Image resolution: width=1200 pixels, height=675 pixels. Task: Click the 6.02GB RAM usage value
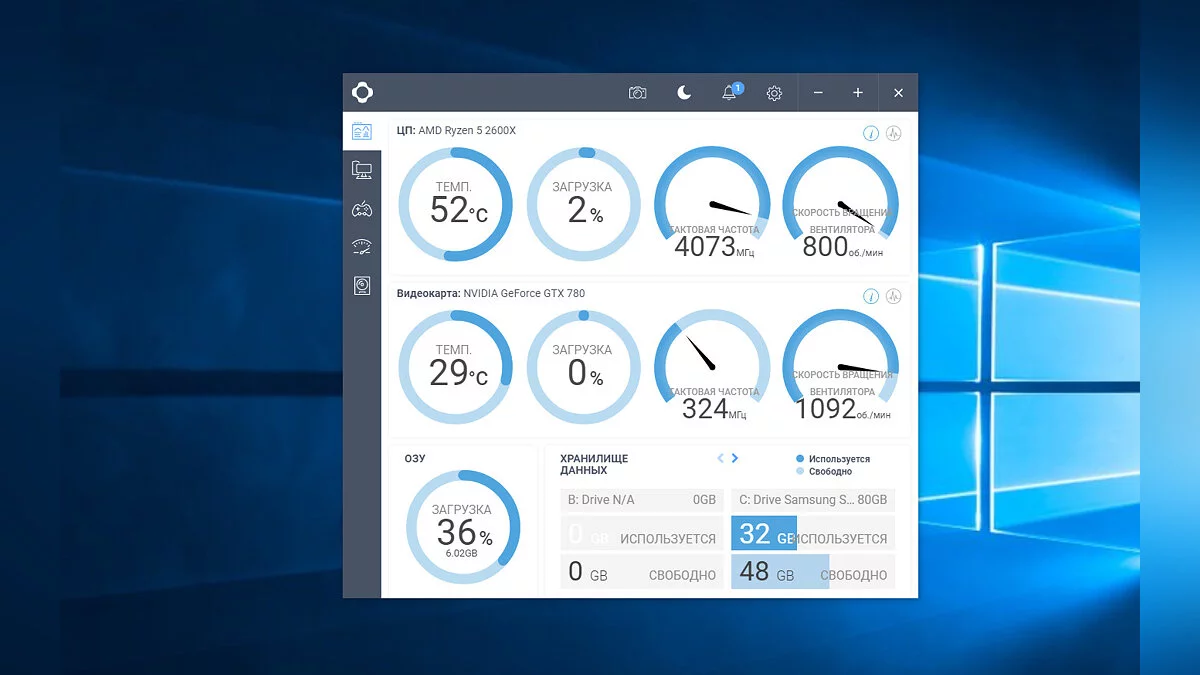tap(462, 553)
